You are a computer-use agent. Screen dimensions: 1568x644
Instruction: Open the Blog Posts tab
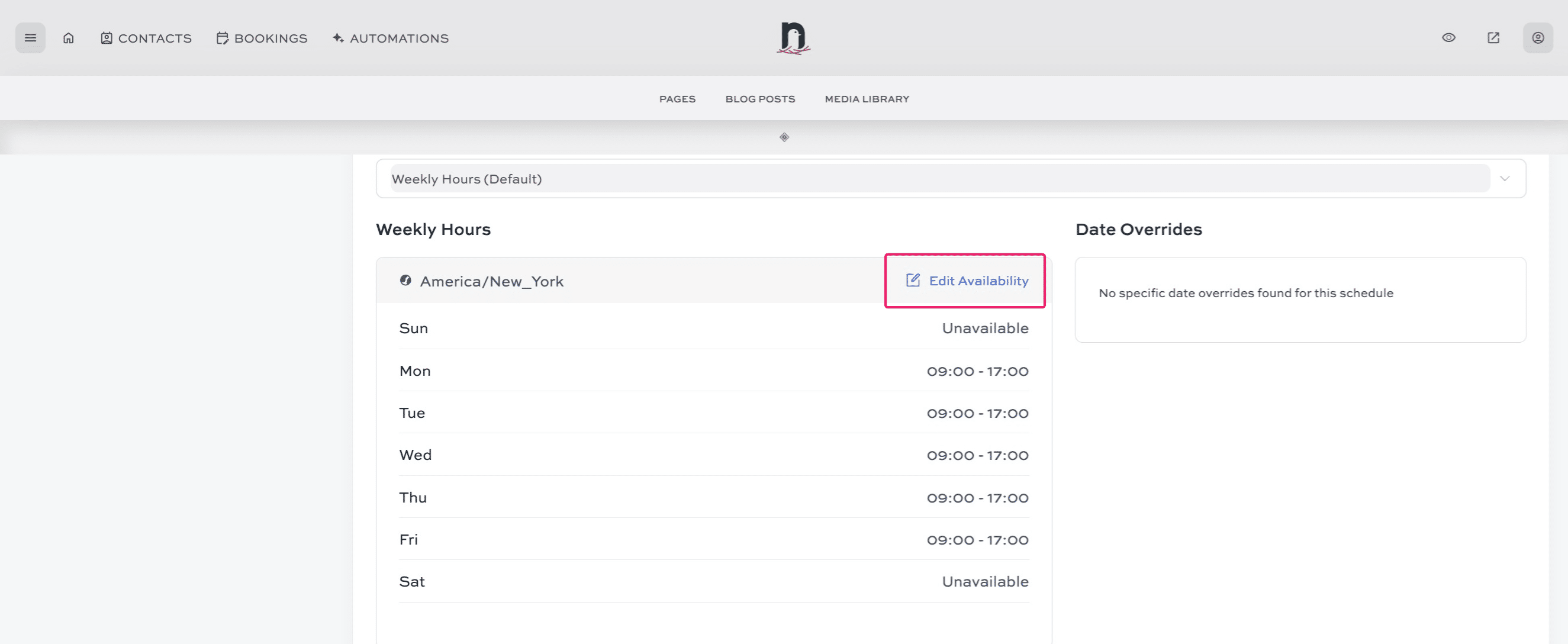(x=759, y=99)
